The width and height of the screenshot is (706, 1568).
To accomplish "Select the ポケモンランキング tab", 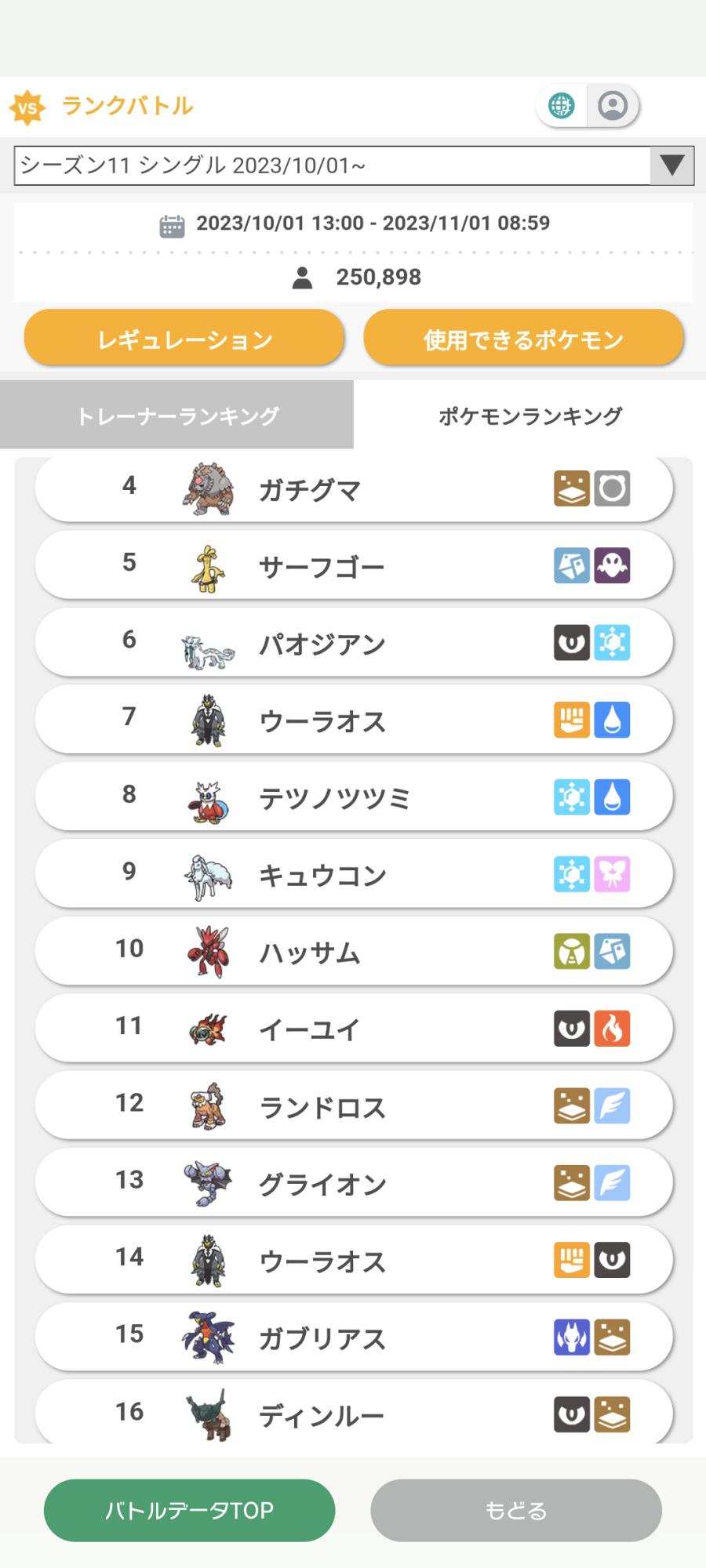I will click(529, 416).
